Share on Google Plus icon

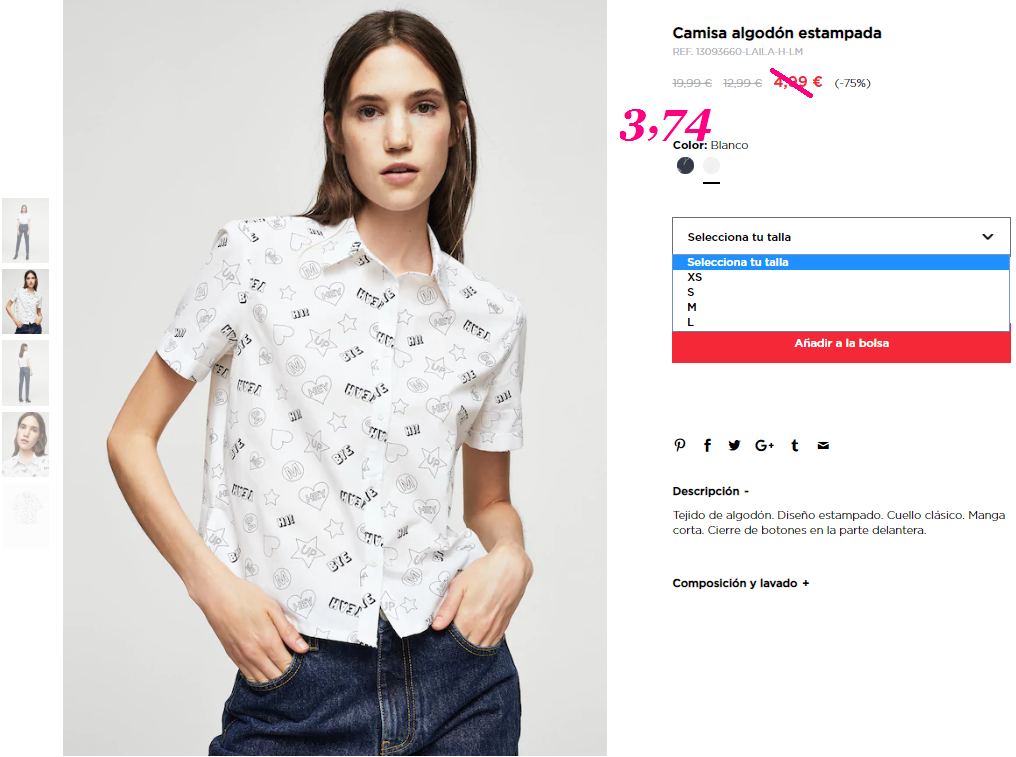click(764, 445)
